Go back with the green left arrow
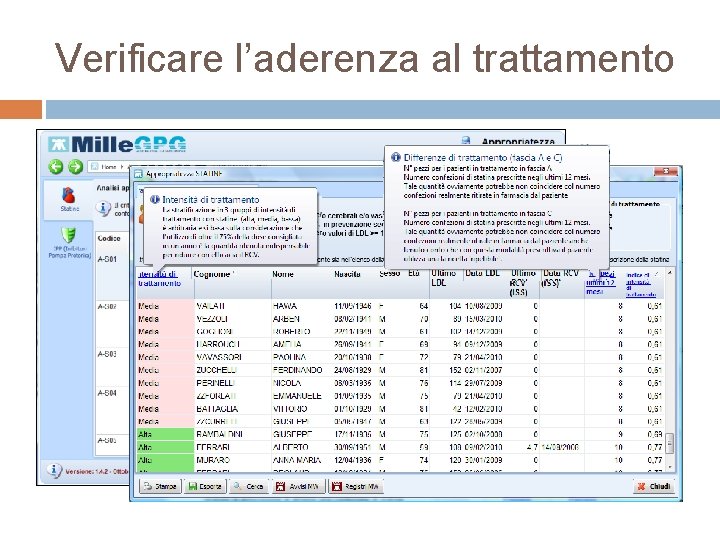The height and width of the screenshot is (540, 720). click(x=56, y=167)
